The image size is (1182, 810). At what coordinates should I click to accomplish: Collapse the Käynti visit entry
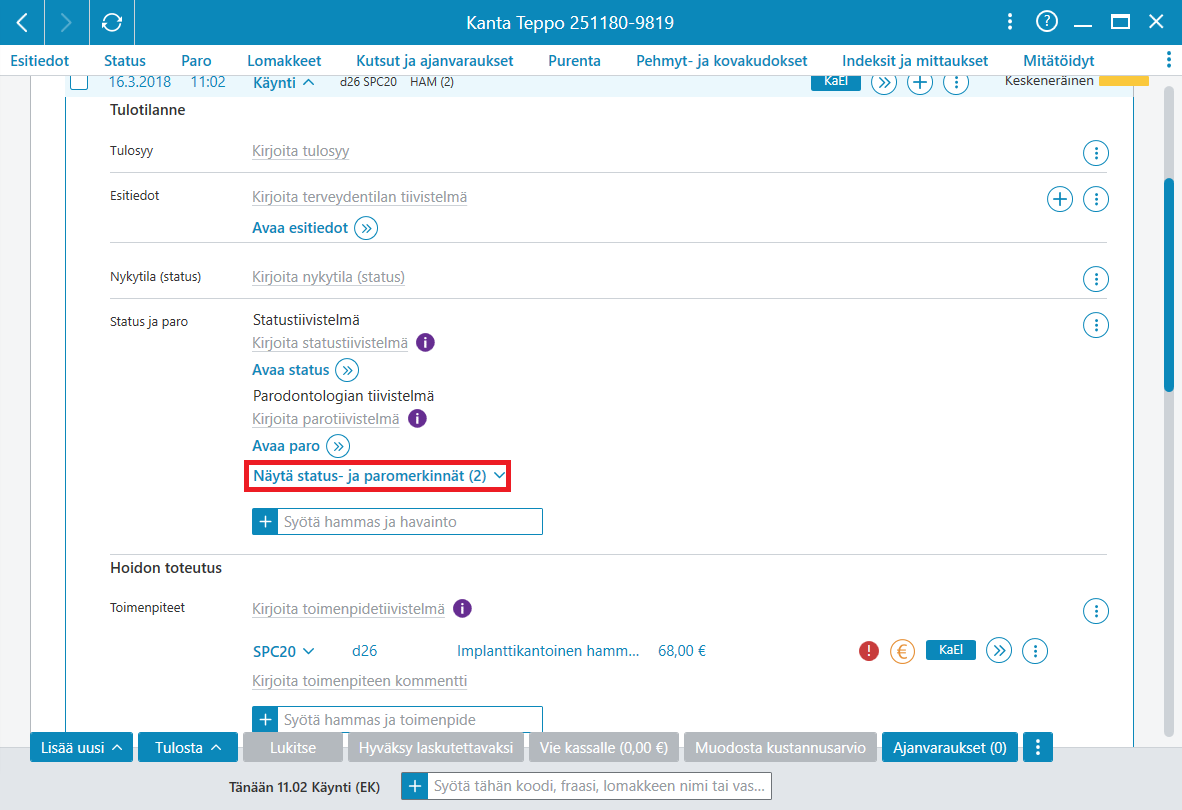[283, 82]
